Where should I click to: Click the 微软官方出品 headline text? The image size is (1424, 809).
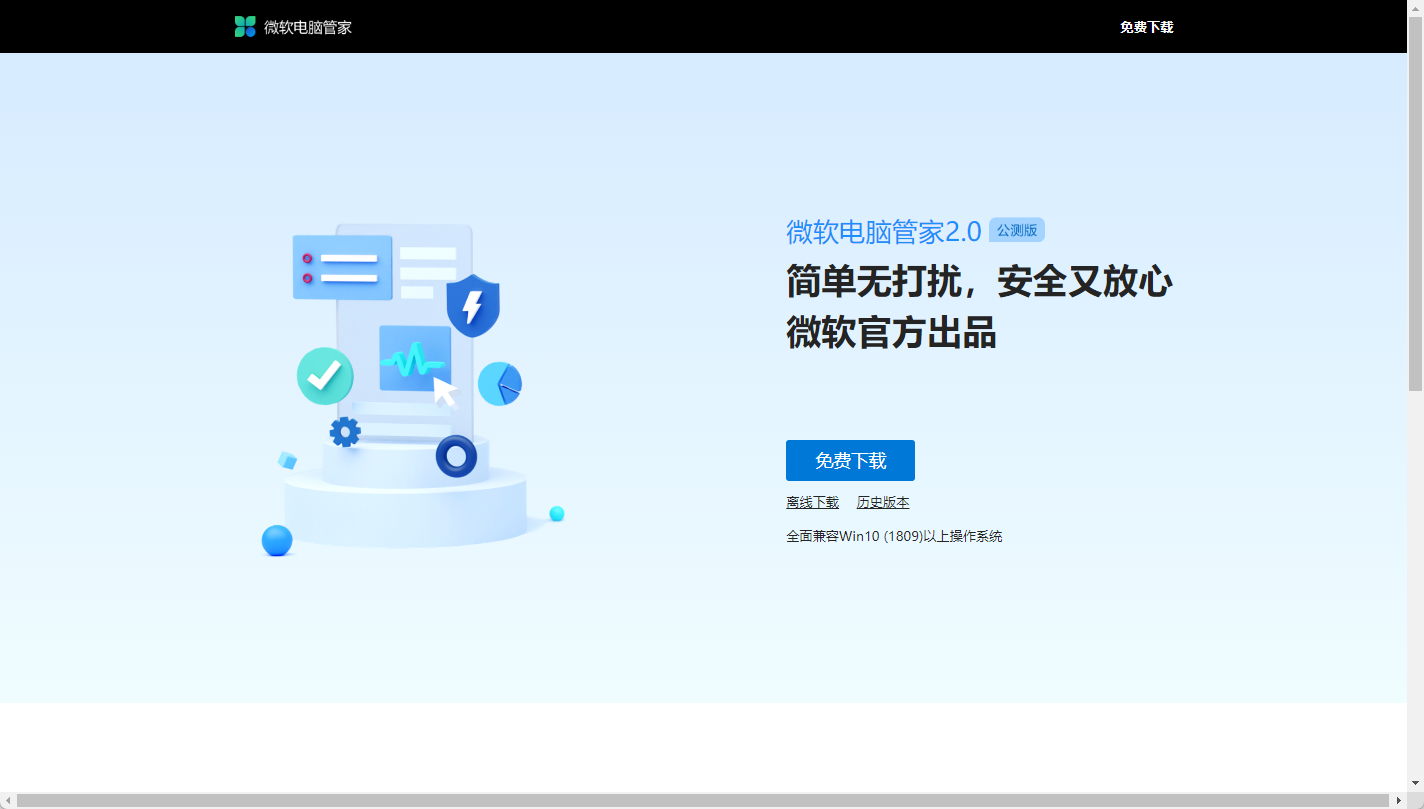(891, 332)
